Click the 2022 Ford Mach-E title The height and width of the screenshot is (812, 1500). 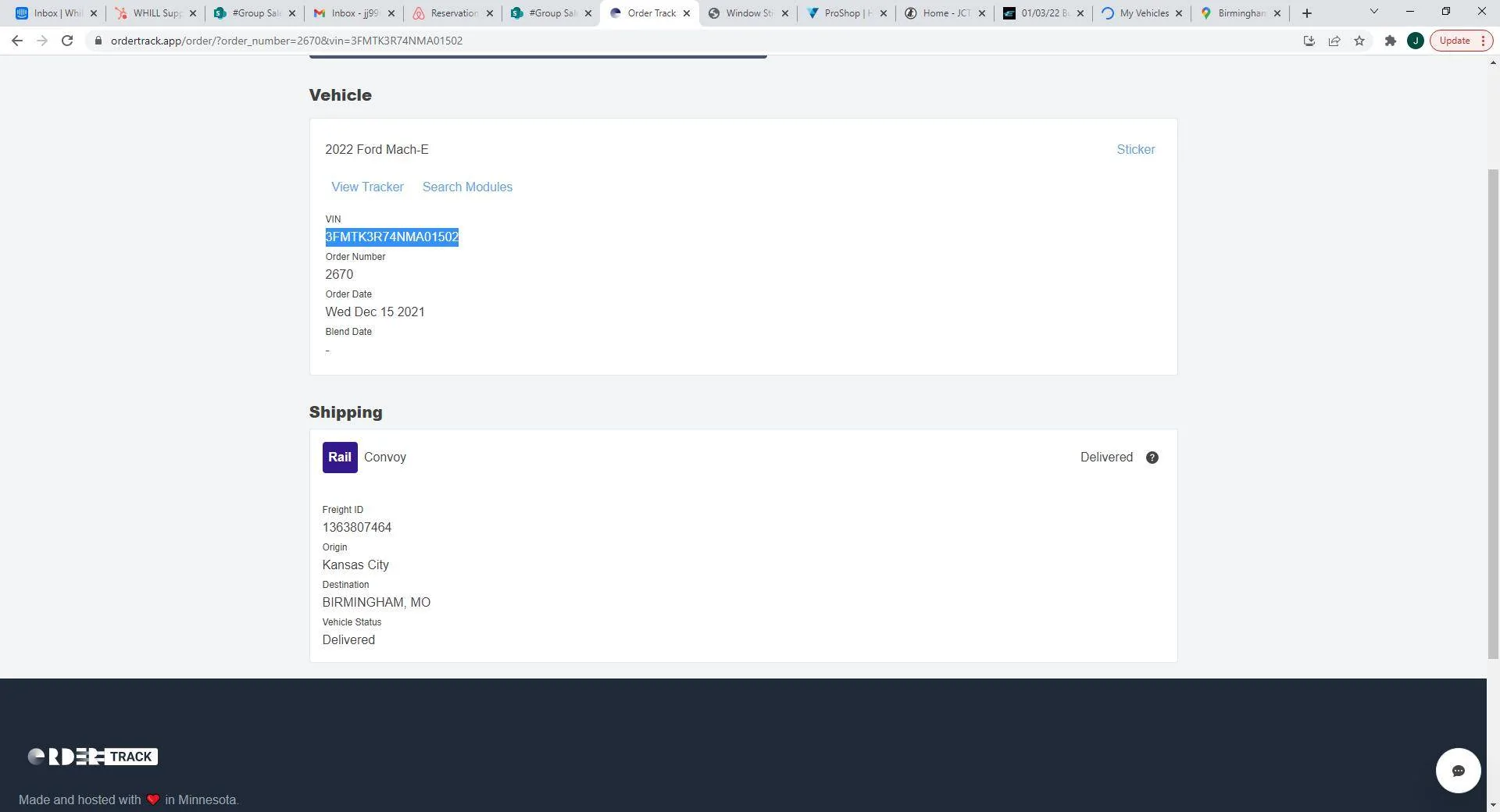tap(377, 150)
